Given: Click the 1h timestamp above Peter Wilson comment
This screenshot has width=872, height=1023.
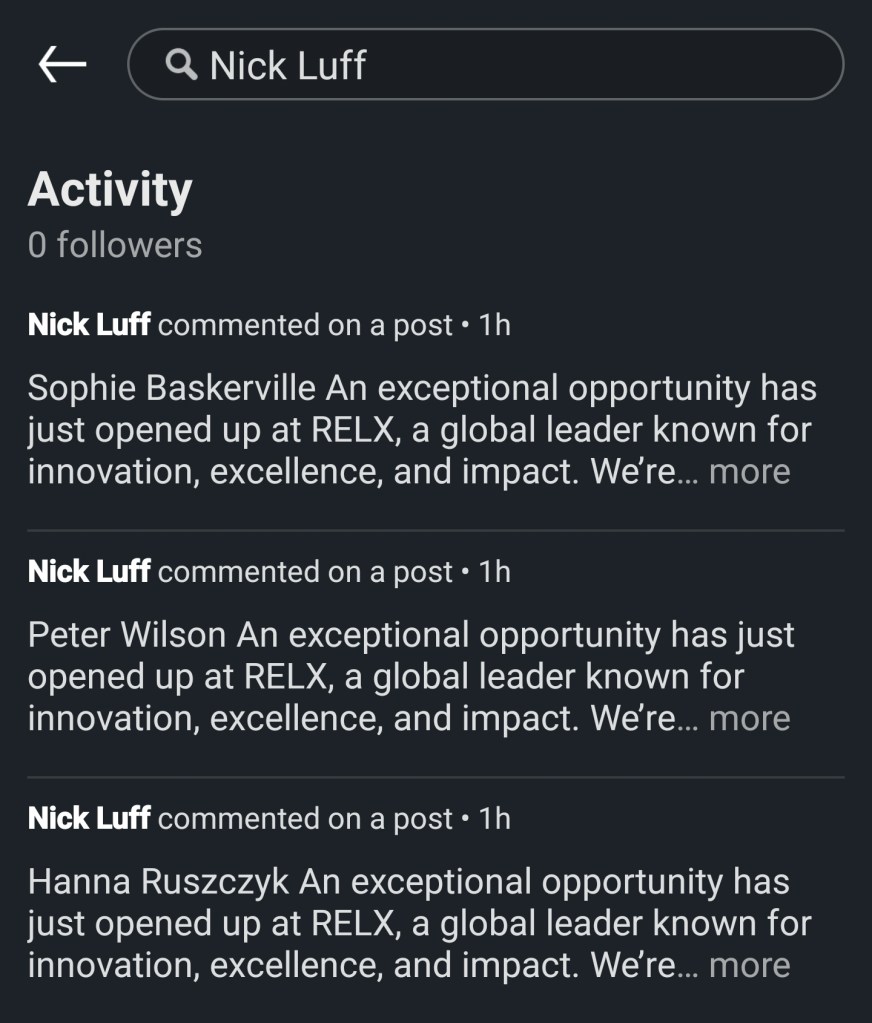Looking at the screenshot, I should tap(495, 572).
